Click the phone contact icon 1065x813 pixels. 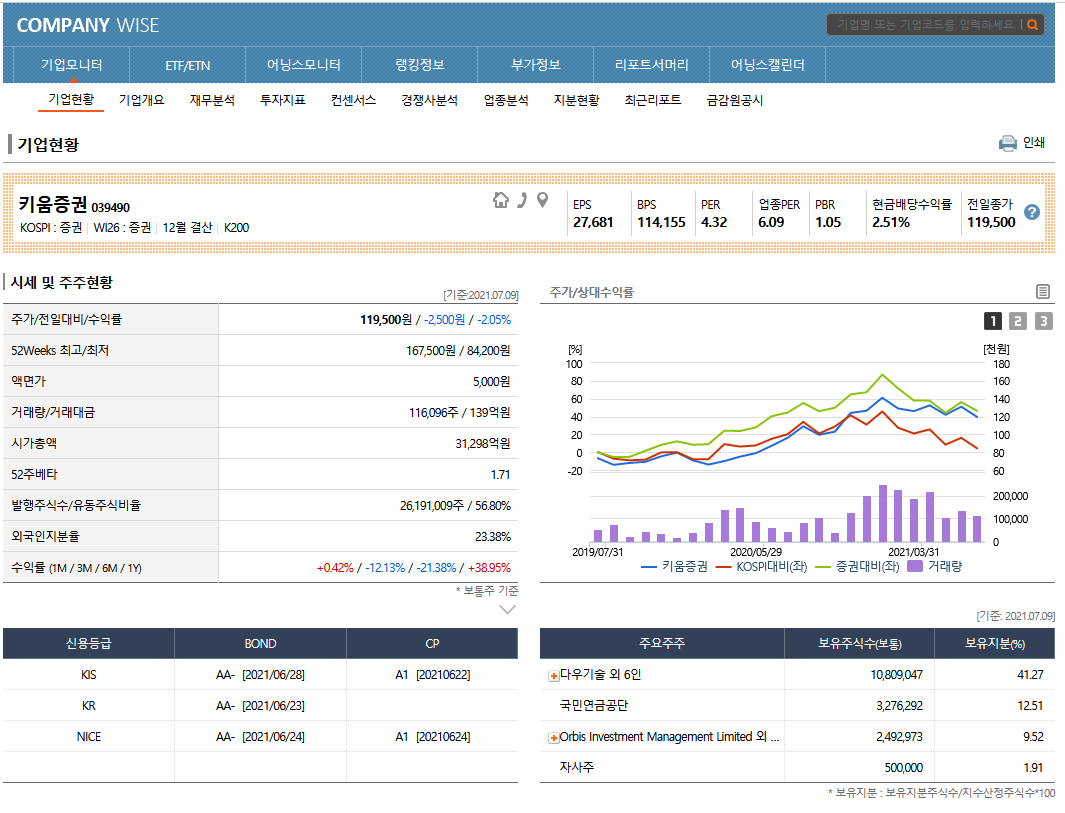522,200
